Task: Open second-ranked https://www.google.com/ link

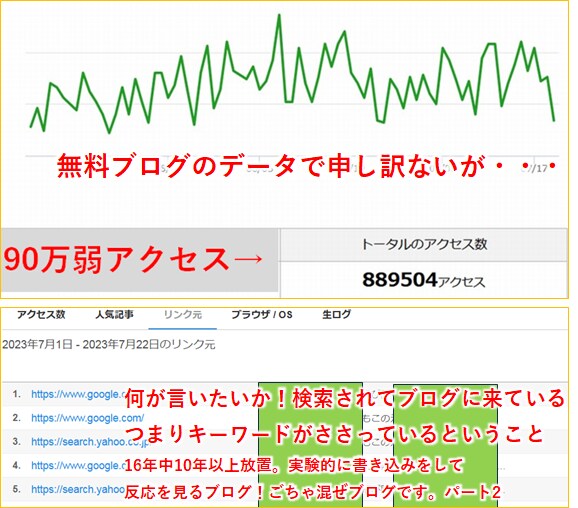Action: pyautogui.click(x=87, y=418)
